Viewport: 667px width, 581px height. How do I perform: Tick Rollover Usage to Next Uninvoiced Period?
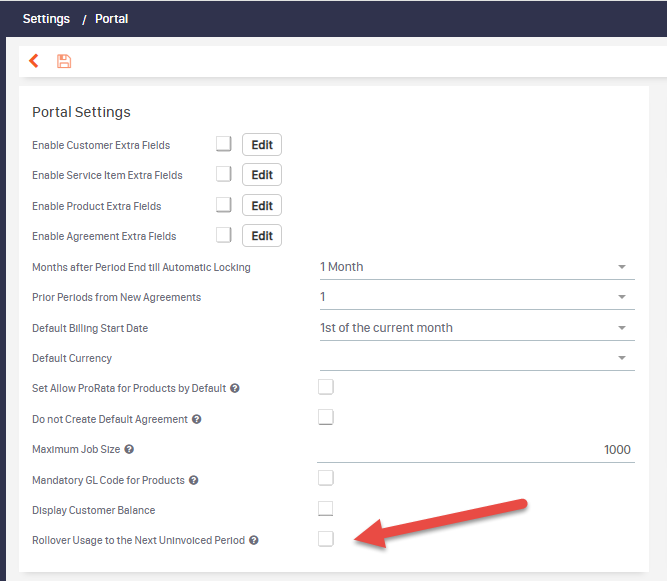(x=326, y=539)
